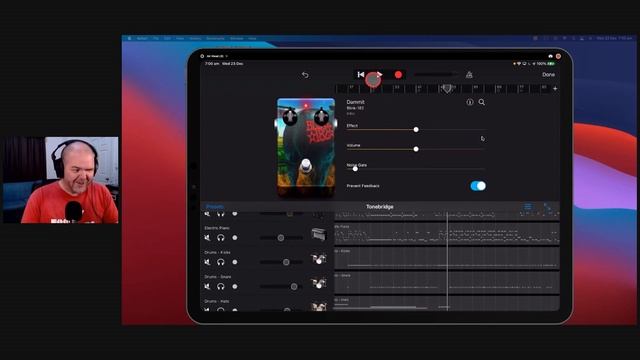Viewport: 640px width, 360px height.
Task: Disable the Prevent Feedback switch
Action: tap(478, 186)
